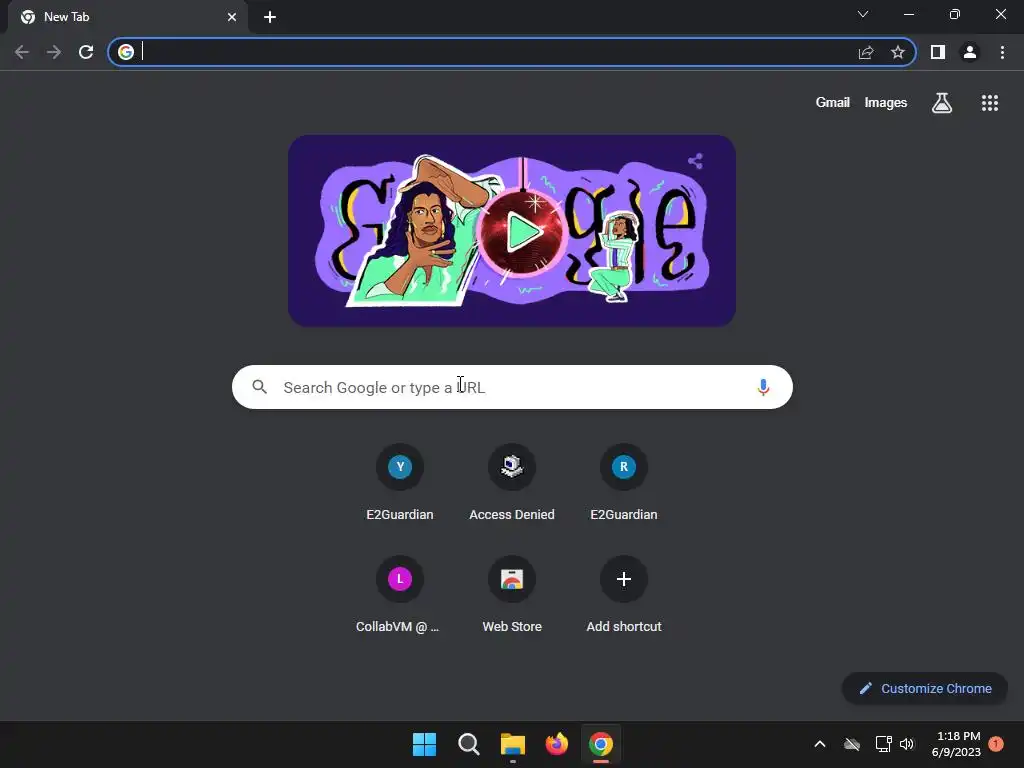Select the New Tab tab
The width and height of the screenshot is (1024, 768).
point(127,17)
